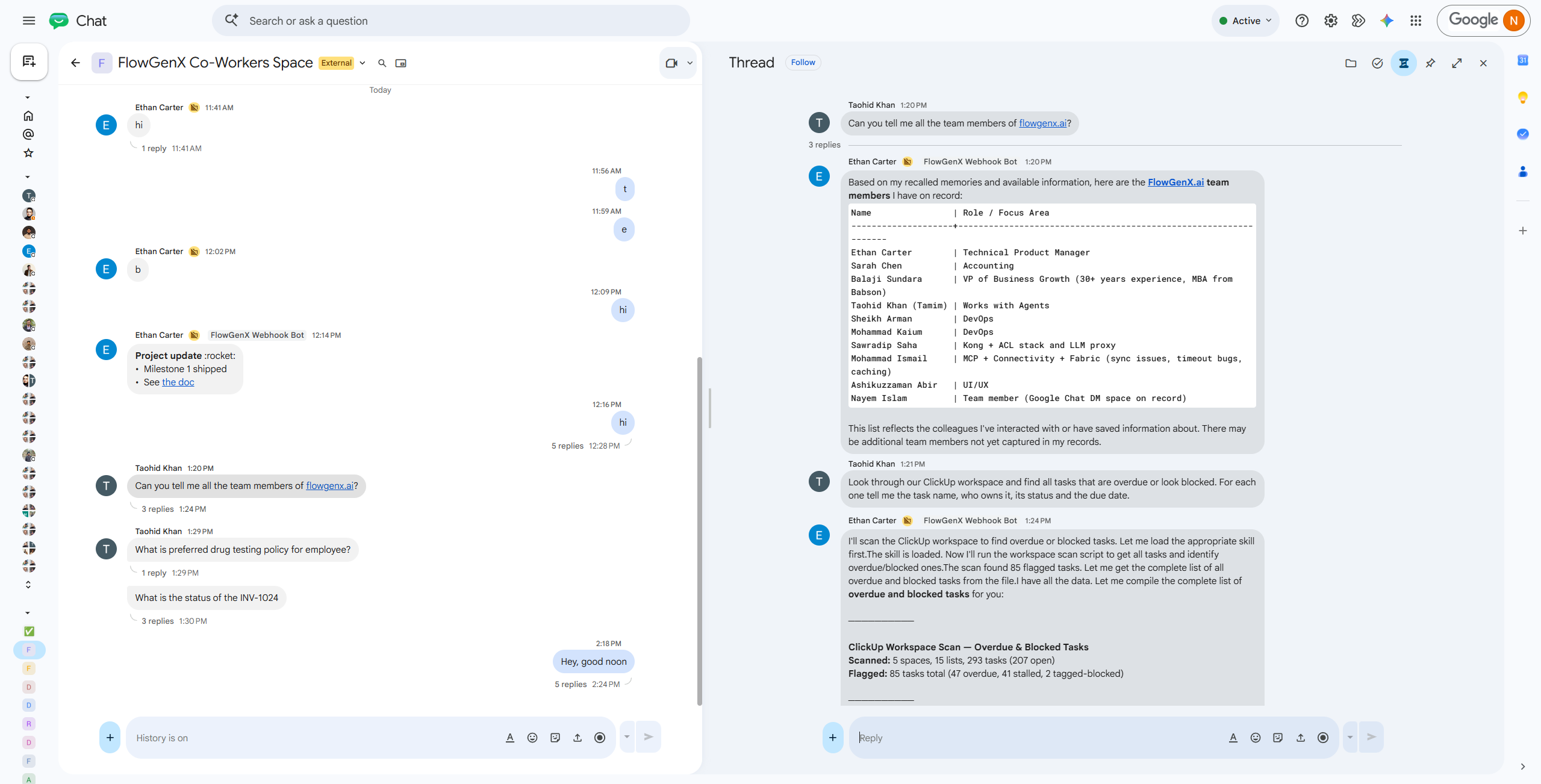Open send options dropdown in main composer
The height and width of the screenshot is (784, 1541).
point(627,737)
